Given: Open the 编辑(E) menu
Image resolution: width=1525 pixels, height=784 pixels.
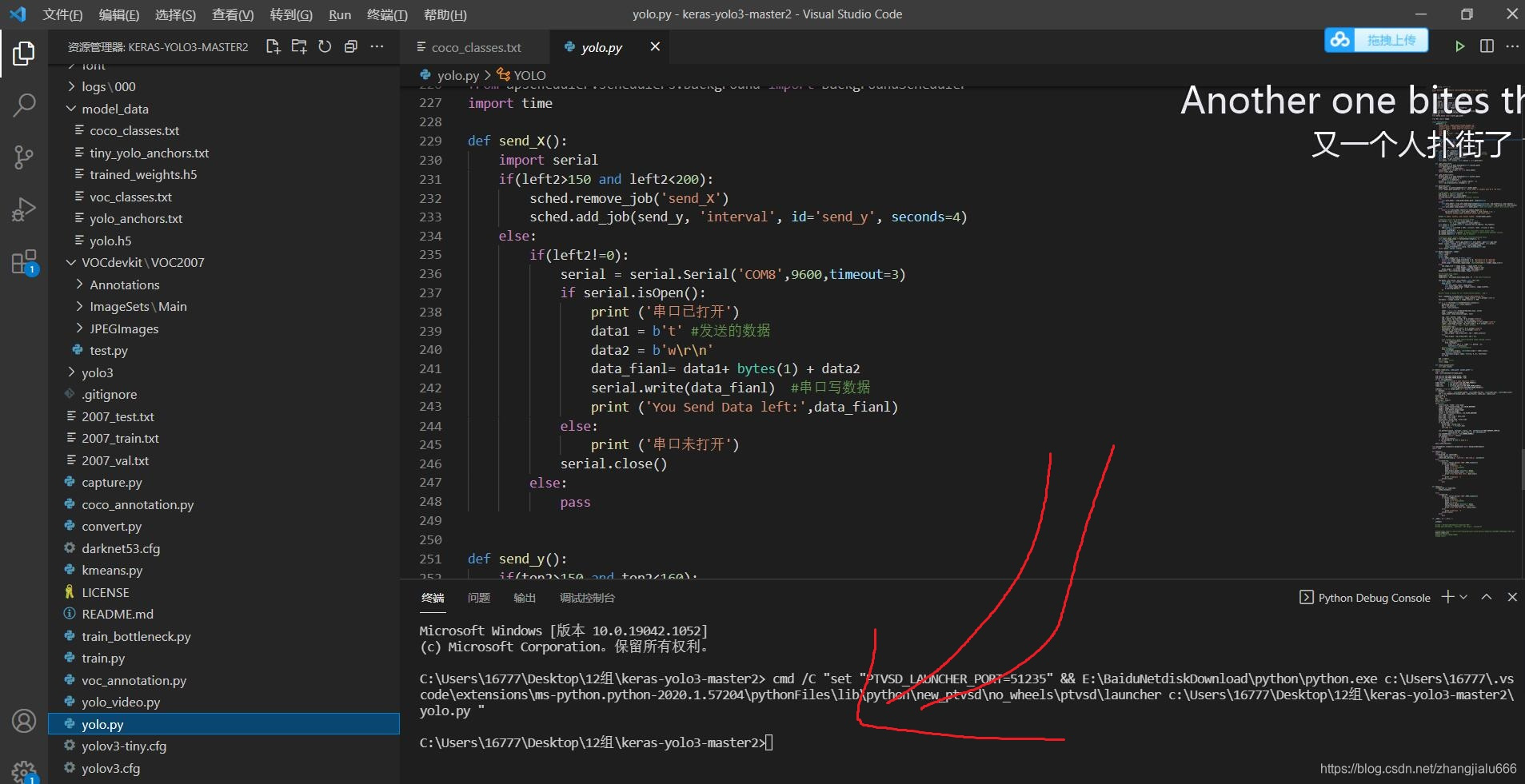Looking at the screenshot, I should tap(119, 14).
